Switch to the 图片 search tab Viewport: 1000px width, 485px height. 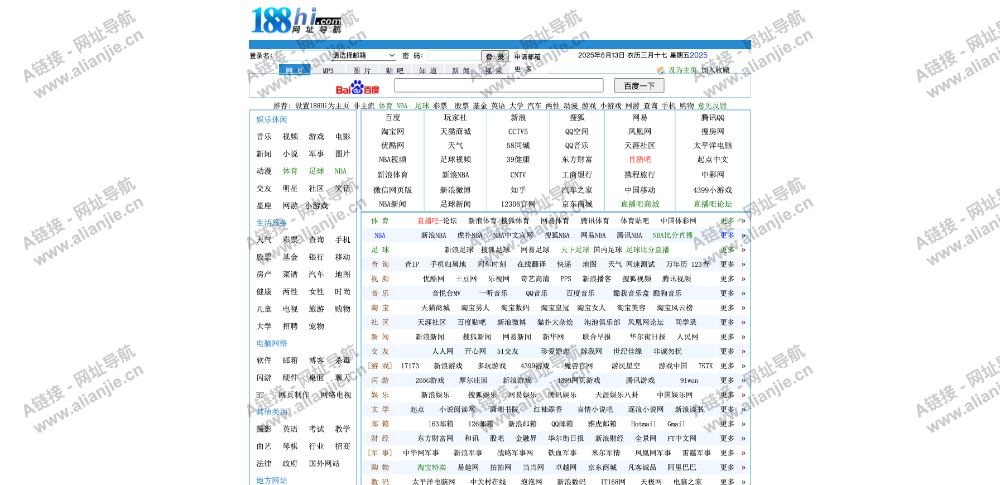362,70
